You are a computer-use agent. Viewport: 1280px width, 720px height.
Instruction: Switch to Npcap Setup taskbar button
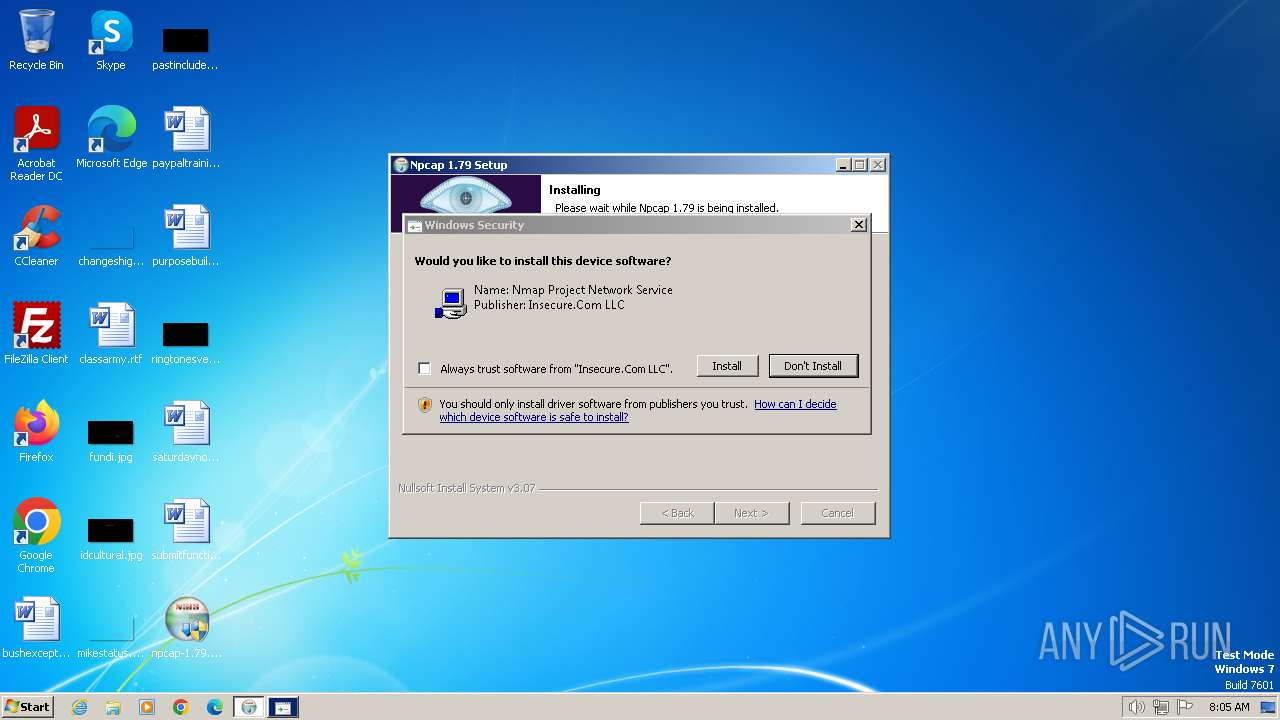coord(249,707)
